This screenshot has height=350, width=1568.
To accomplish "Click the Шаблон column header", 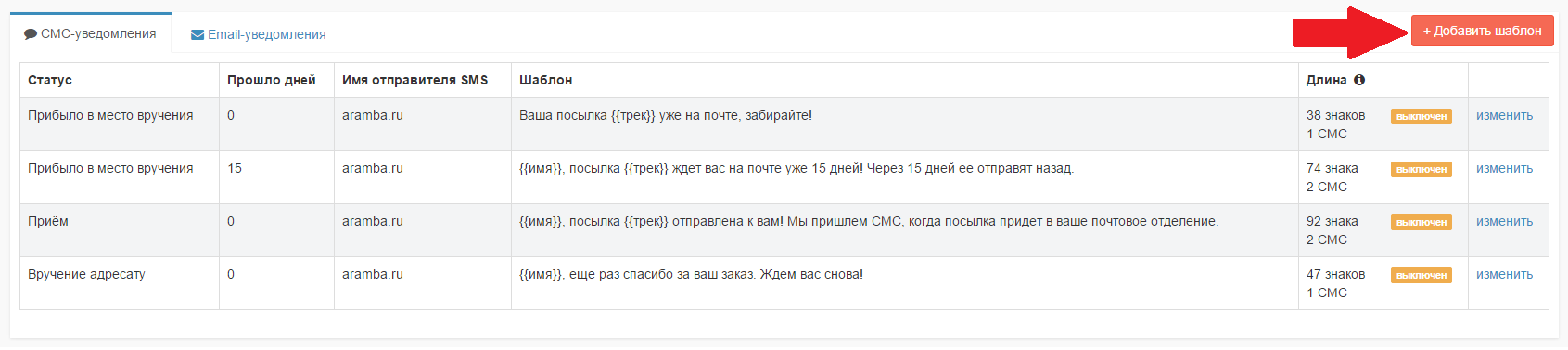I will [x=546, y=80].
